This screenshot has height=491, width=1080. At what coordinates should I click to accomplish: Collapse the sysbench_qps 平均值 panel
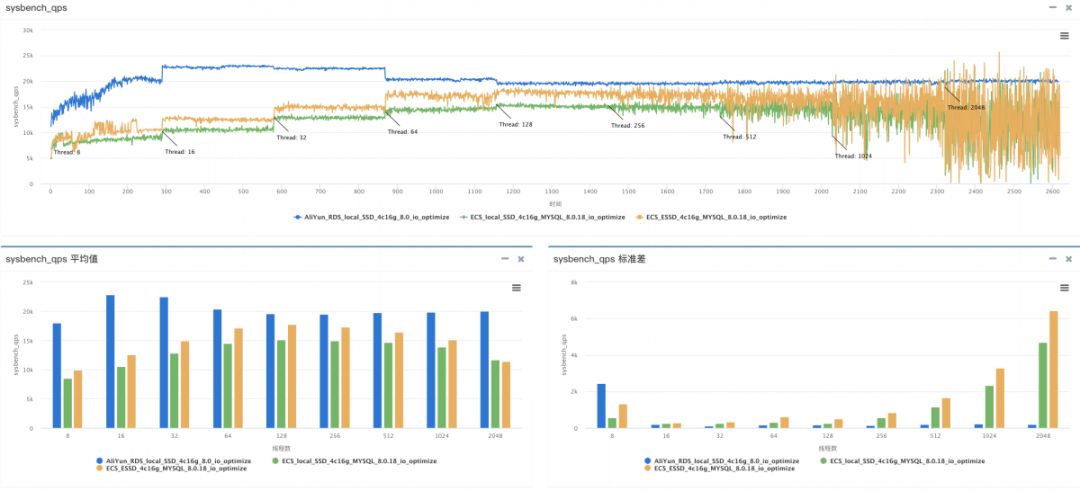pos(504,259)
